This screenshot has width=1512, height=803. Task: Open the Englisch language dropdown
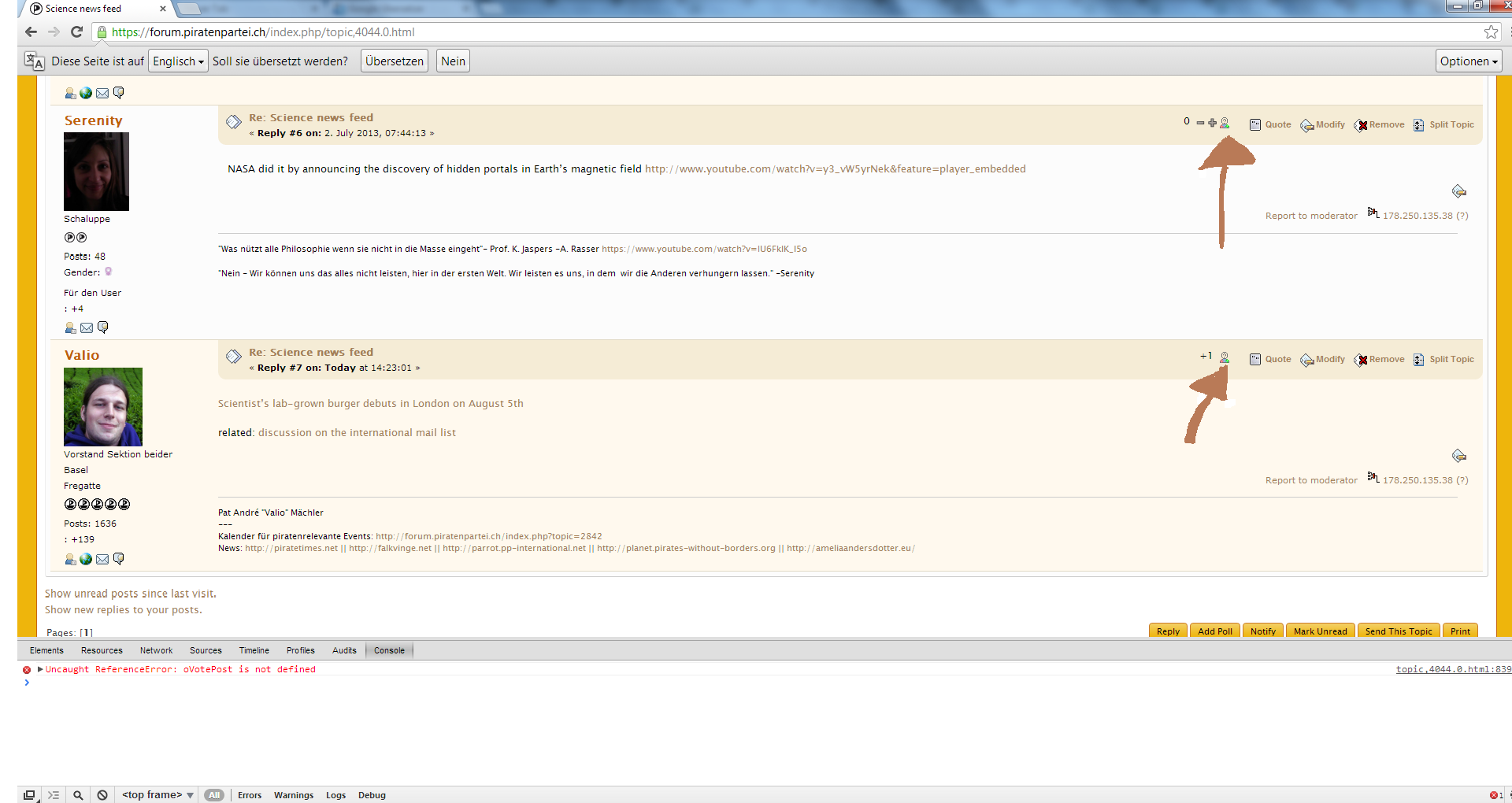(178, 61)
